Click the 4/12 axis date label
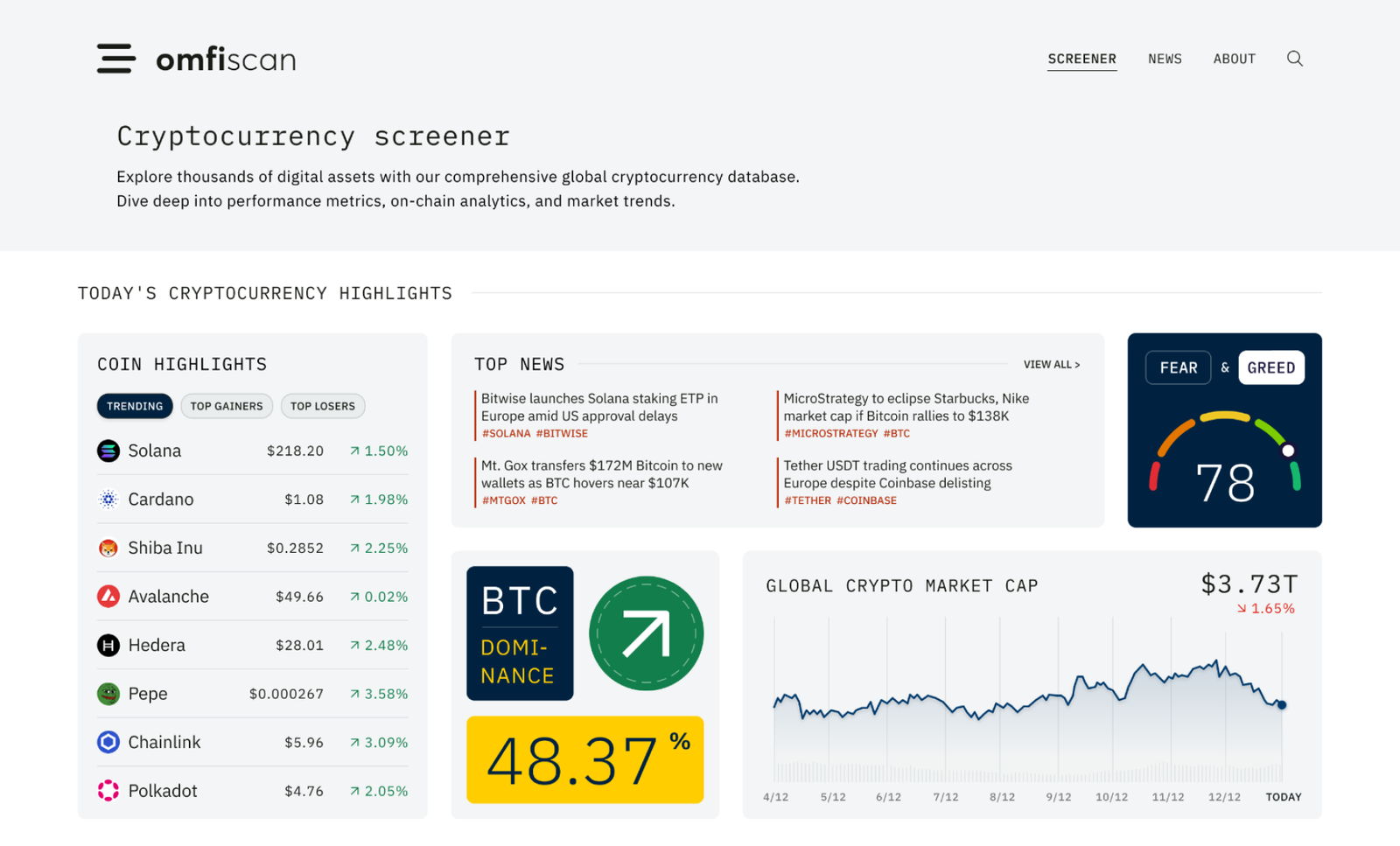Viewport: 1400px width, 846px height. pos(776,797)
